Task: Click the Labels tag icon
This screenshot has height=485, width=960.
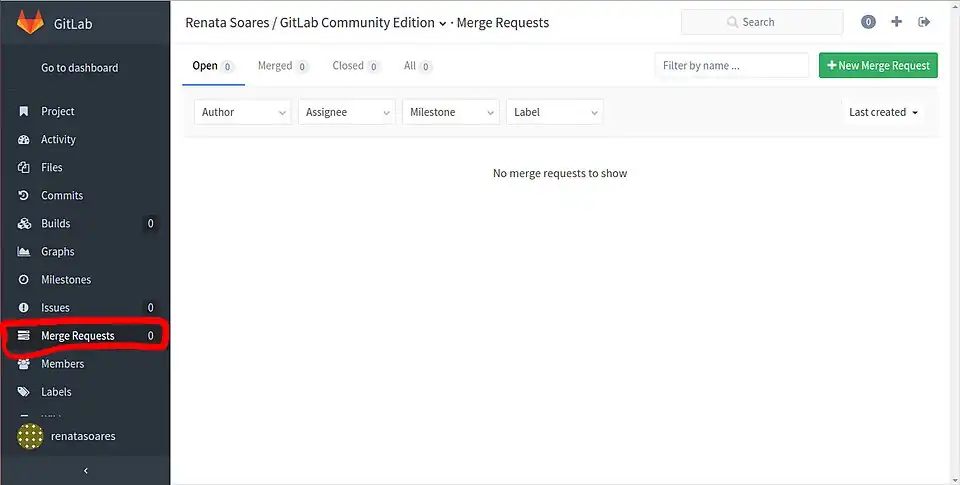Action: coord(24,392)
